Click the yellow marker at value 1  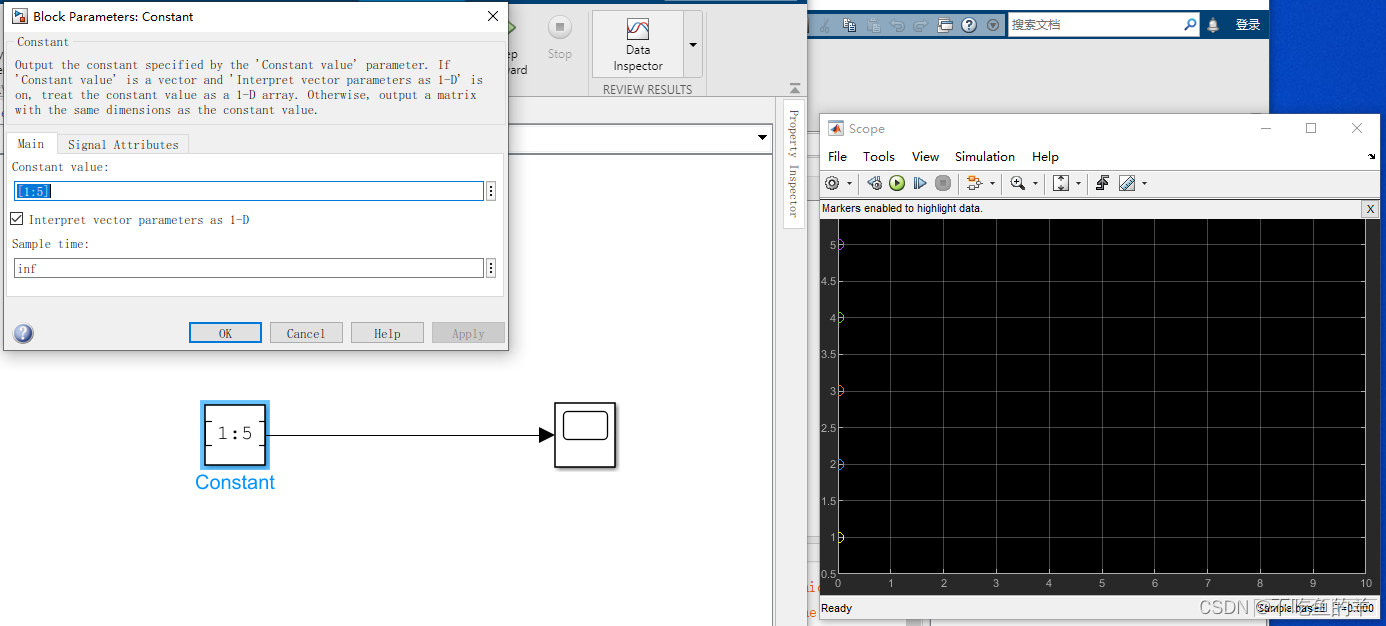[x=840, y=537]
